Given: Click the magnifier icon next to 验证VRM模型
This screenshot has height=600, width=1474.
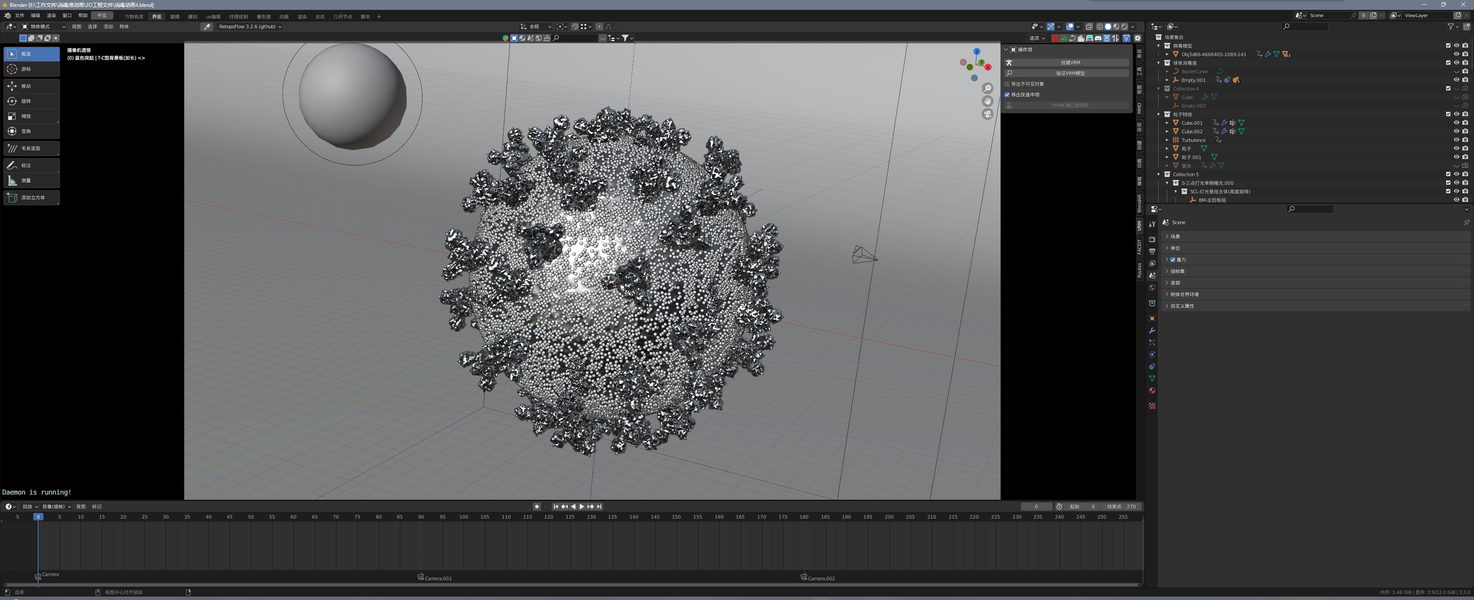Looking at the screenshot, I should [x=1009, y=73].
